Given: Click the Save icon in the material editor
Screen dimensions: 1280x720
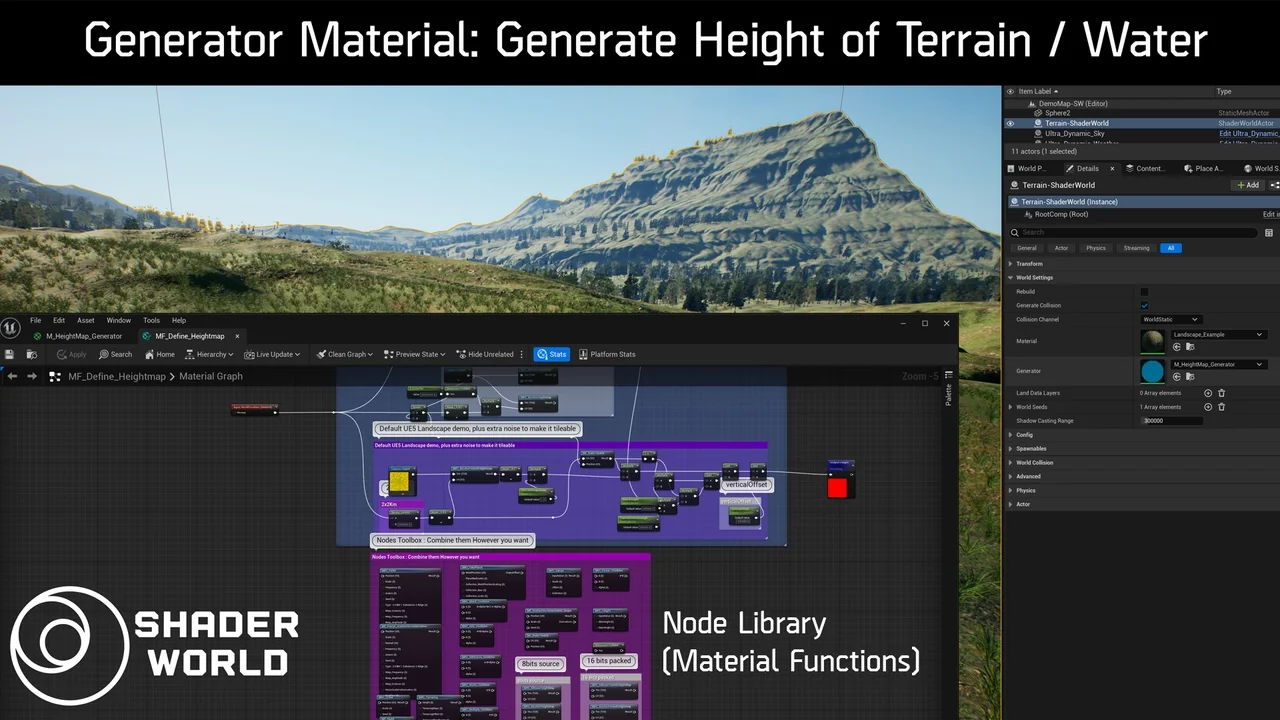Looking at the screenshot, I should pyautogui.click(x=8, y=353).
